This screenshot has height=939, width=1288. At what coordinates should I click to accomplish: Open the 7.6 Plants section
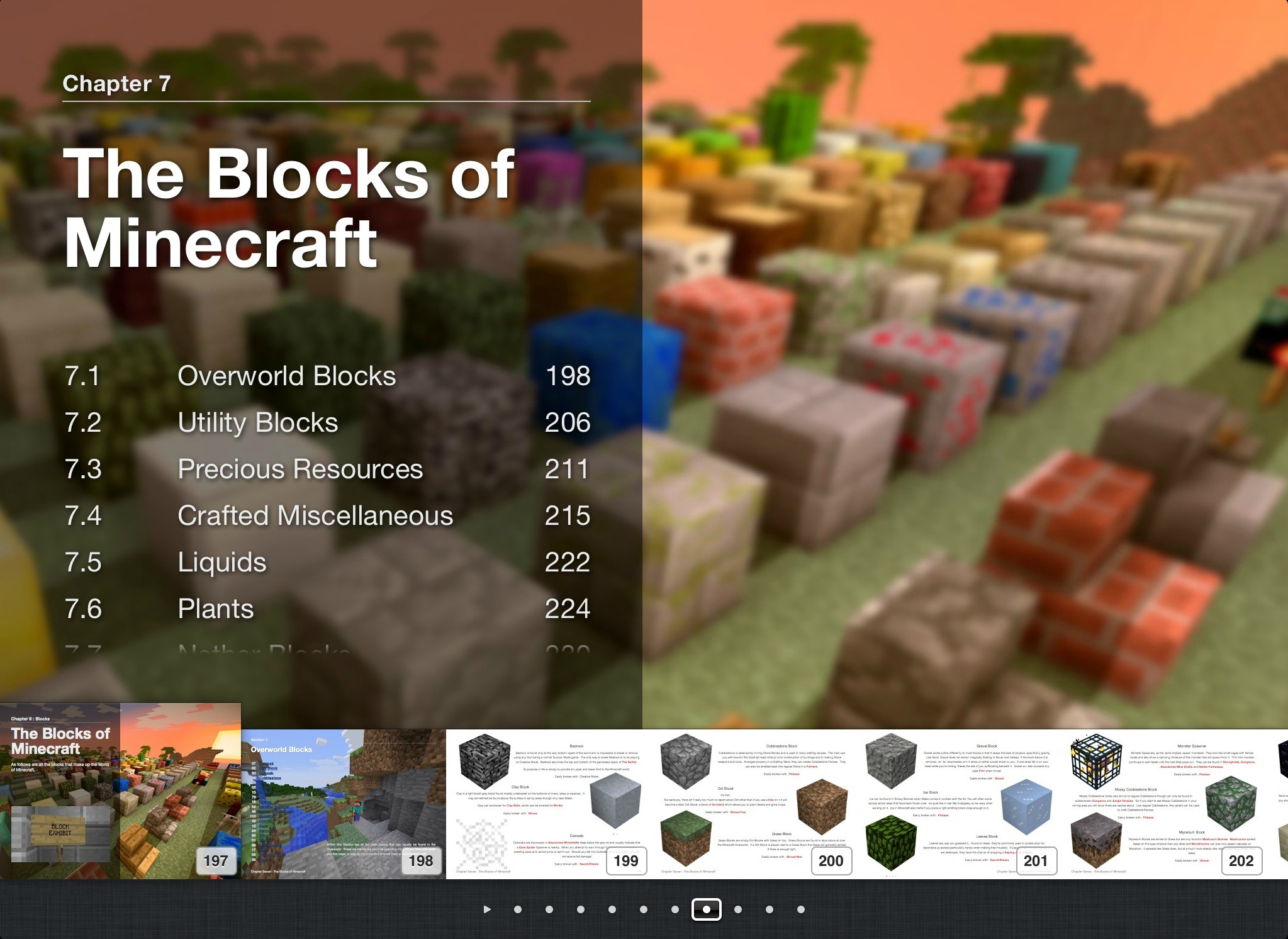[216, 609]
